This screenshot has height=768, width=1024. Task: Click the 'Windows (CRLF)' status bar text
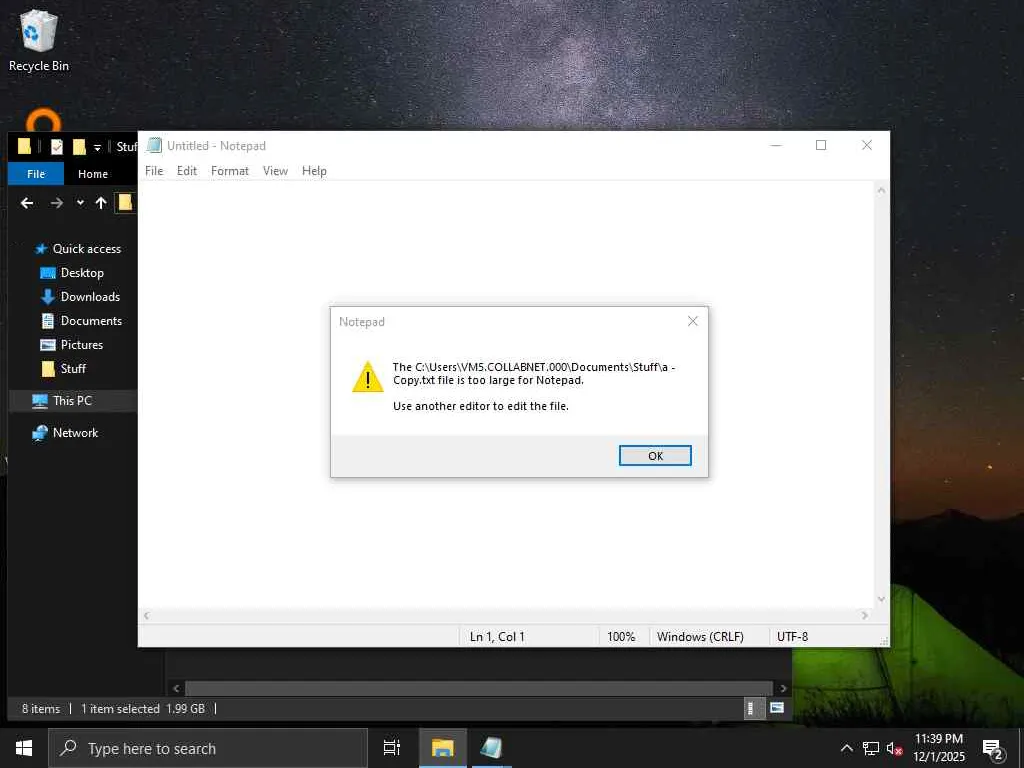pos(700,637)
